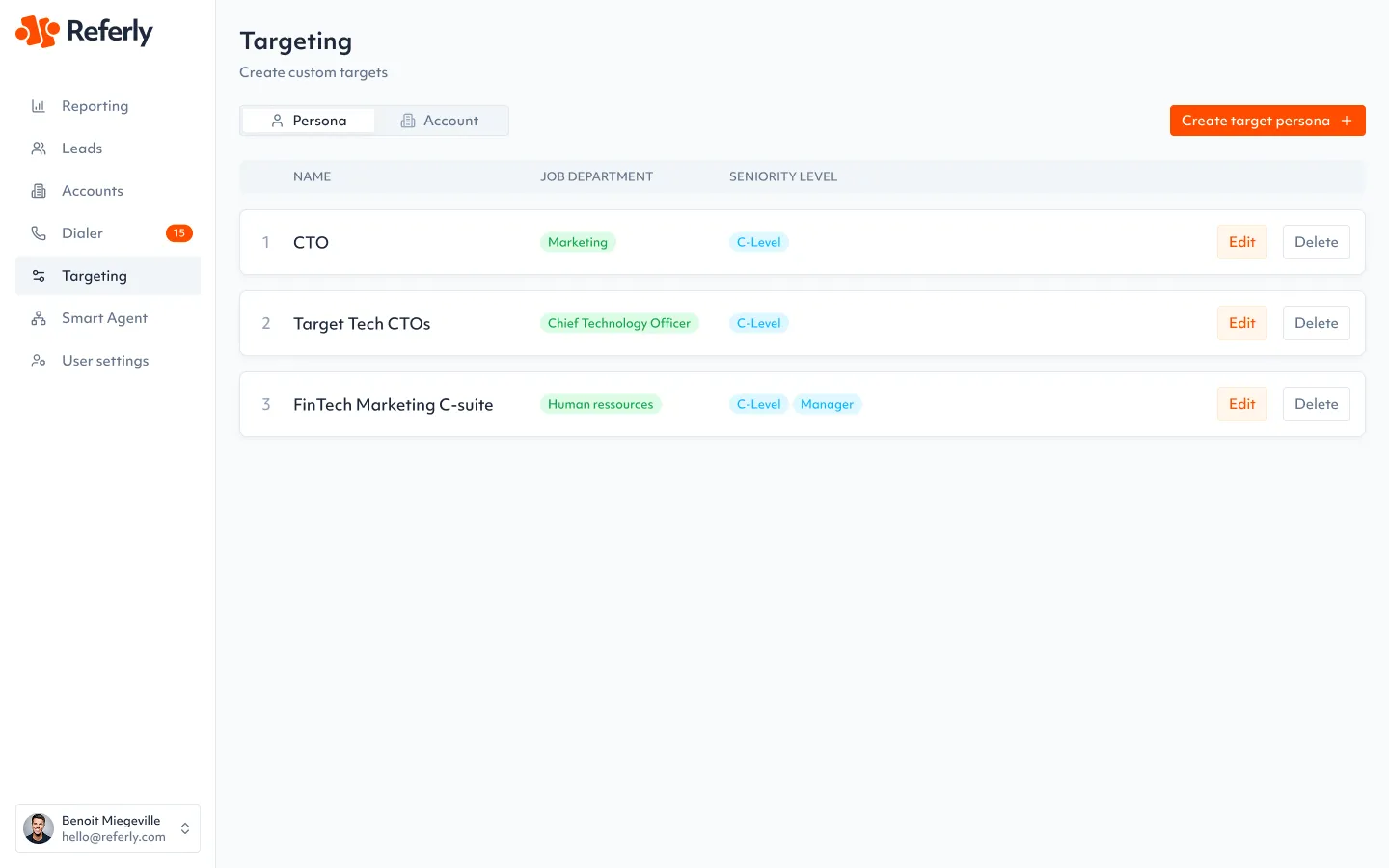Click the Smart Agent network icon
1389x868 pixels.
click(39, 318)
